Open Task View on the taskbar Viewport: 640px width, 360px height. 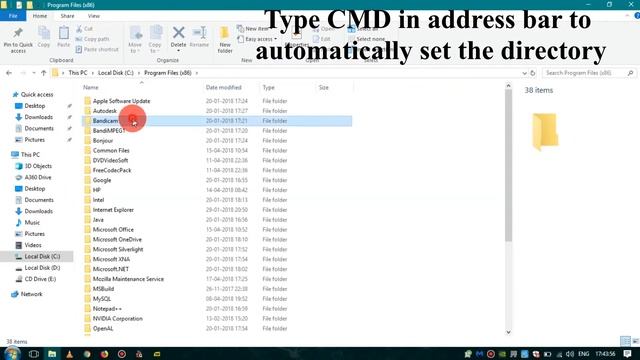[x=33, y=354]
